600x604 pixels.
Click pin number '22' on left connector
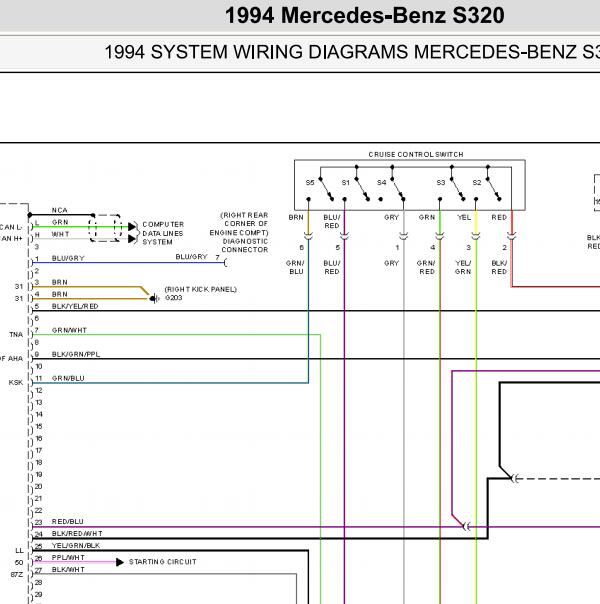coord(39,510)
